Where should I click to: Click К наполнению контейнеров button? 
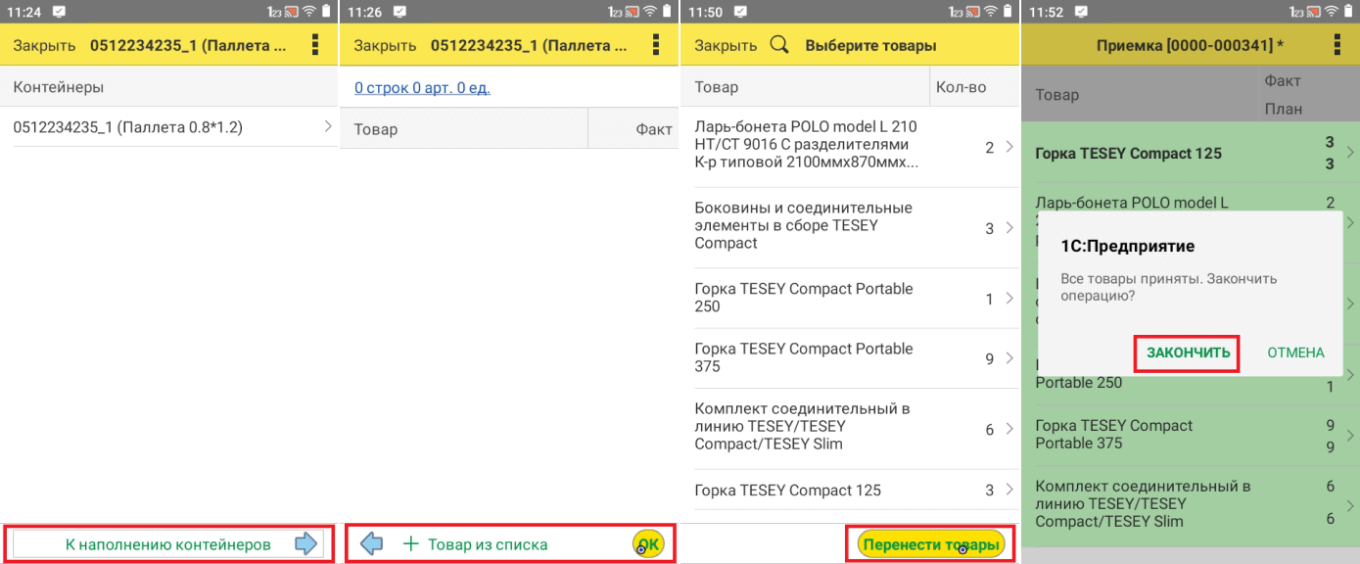click(167, 544)
